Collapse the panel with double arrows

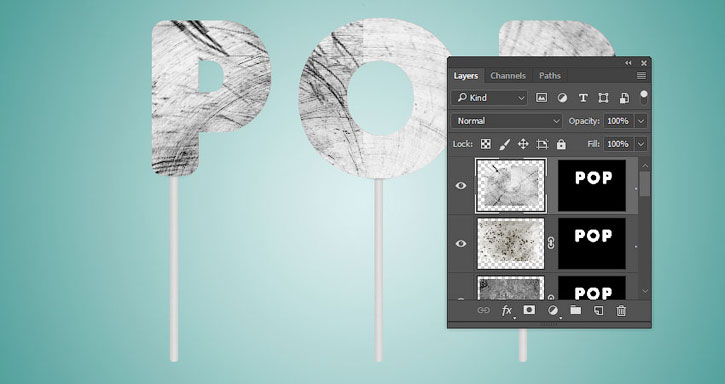(x=628, y=63)
